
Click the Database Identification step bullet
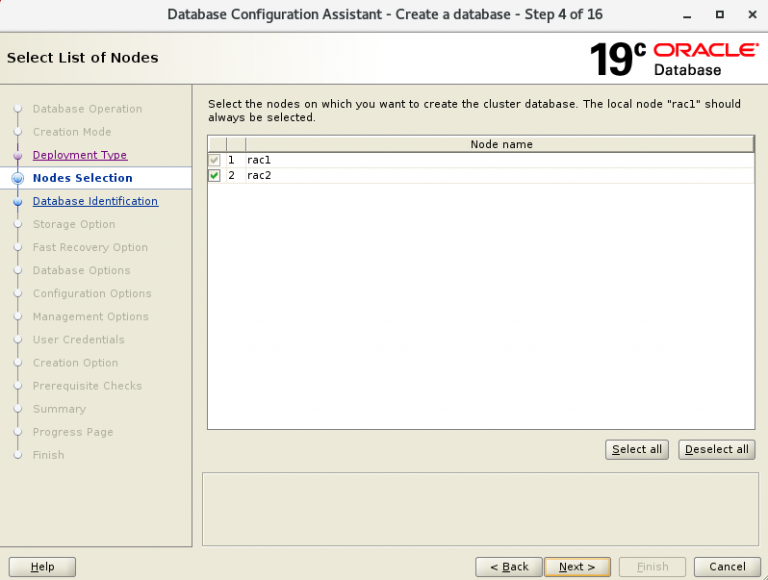pos(17,202)
